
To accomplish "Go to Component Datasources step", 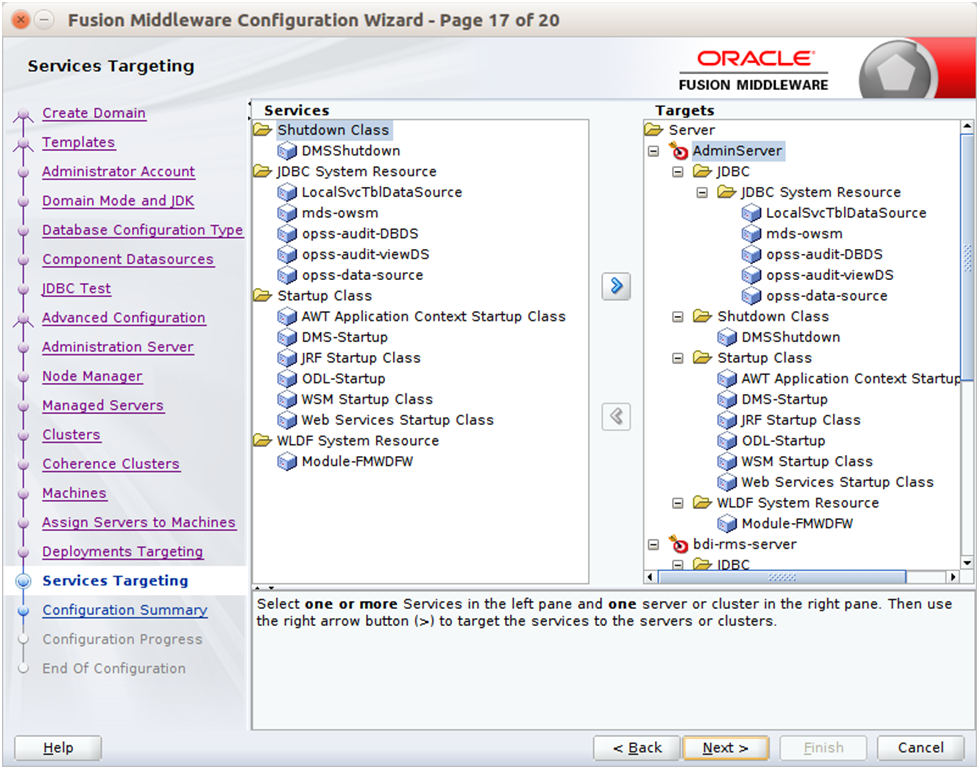I will click(x=128, y=259).
